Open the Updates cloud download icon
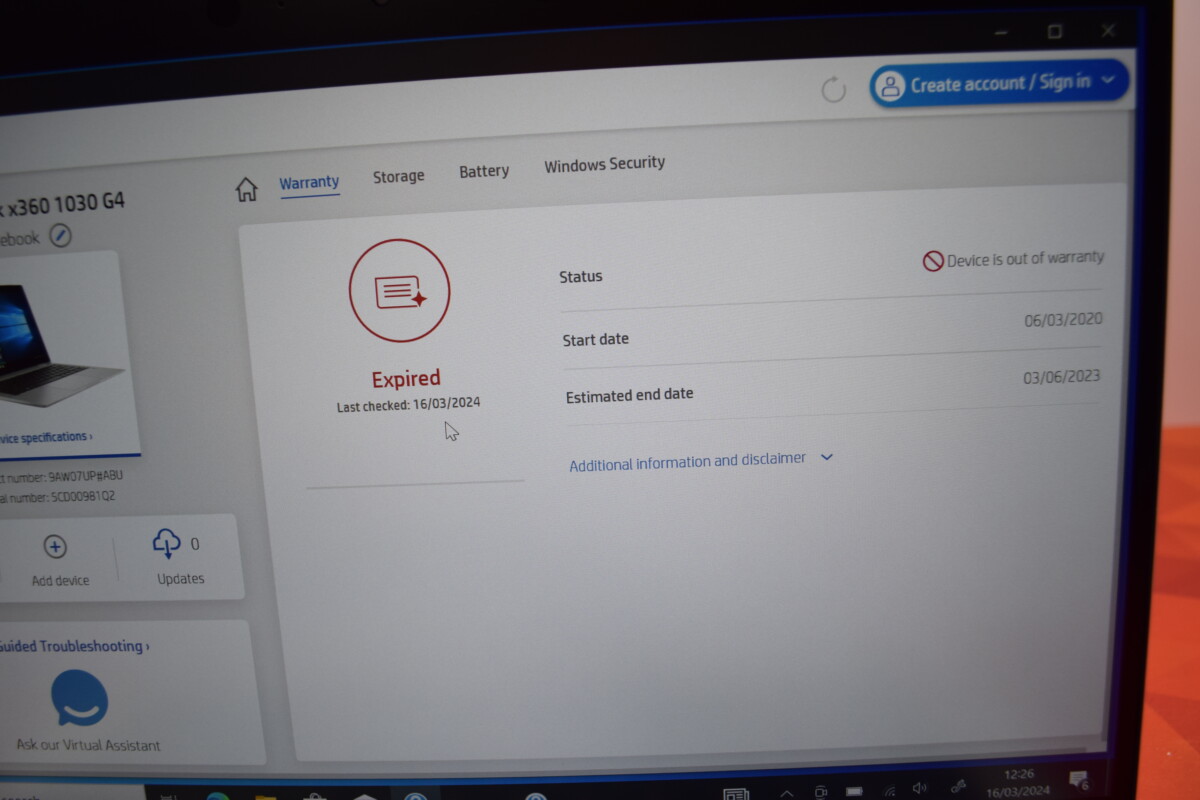1200x800 pixels. 166,543
